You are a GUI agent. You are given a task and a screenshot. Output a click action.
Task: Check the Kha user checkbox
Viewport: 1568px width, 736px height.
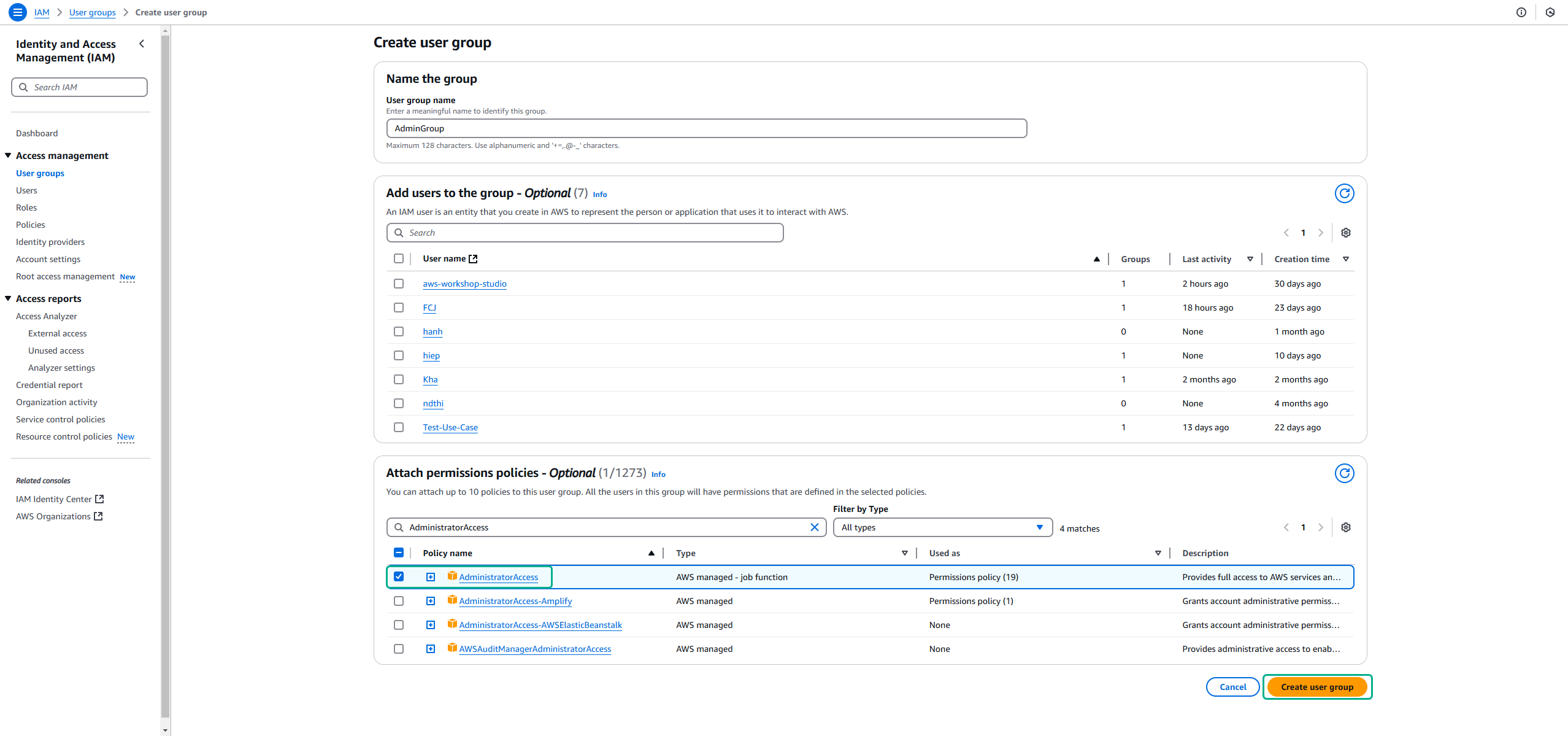tap(399, 379)
